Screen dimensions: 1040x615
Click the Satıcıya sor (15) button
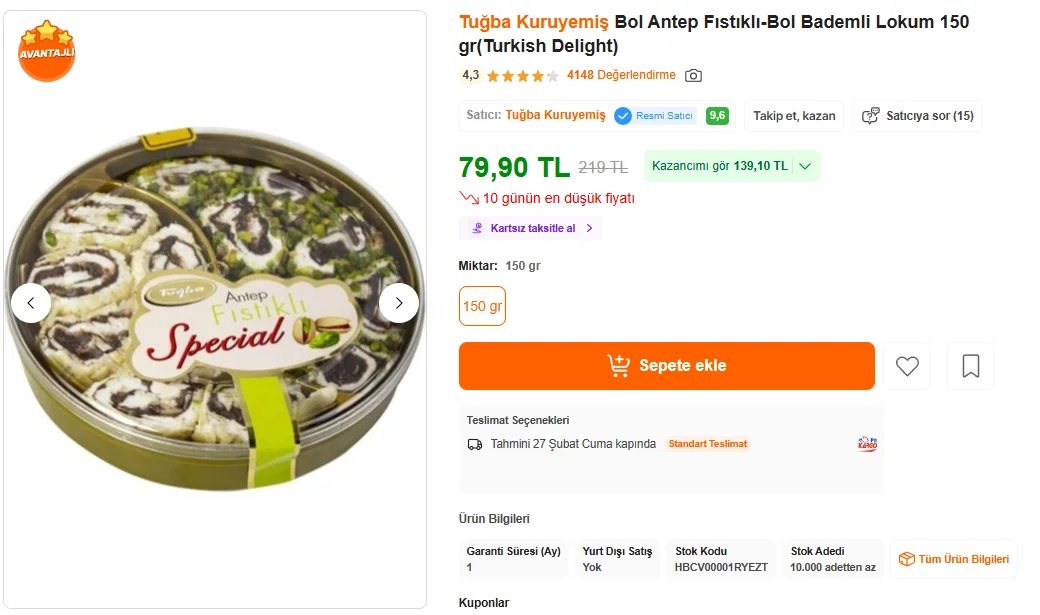(x=918, y=116)
